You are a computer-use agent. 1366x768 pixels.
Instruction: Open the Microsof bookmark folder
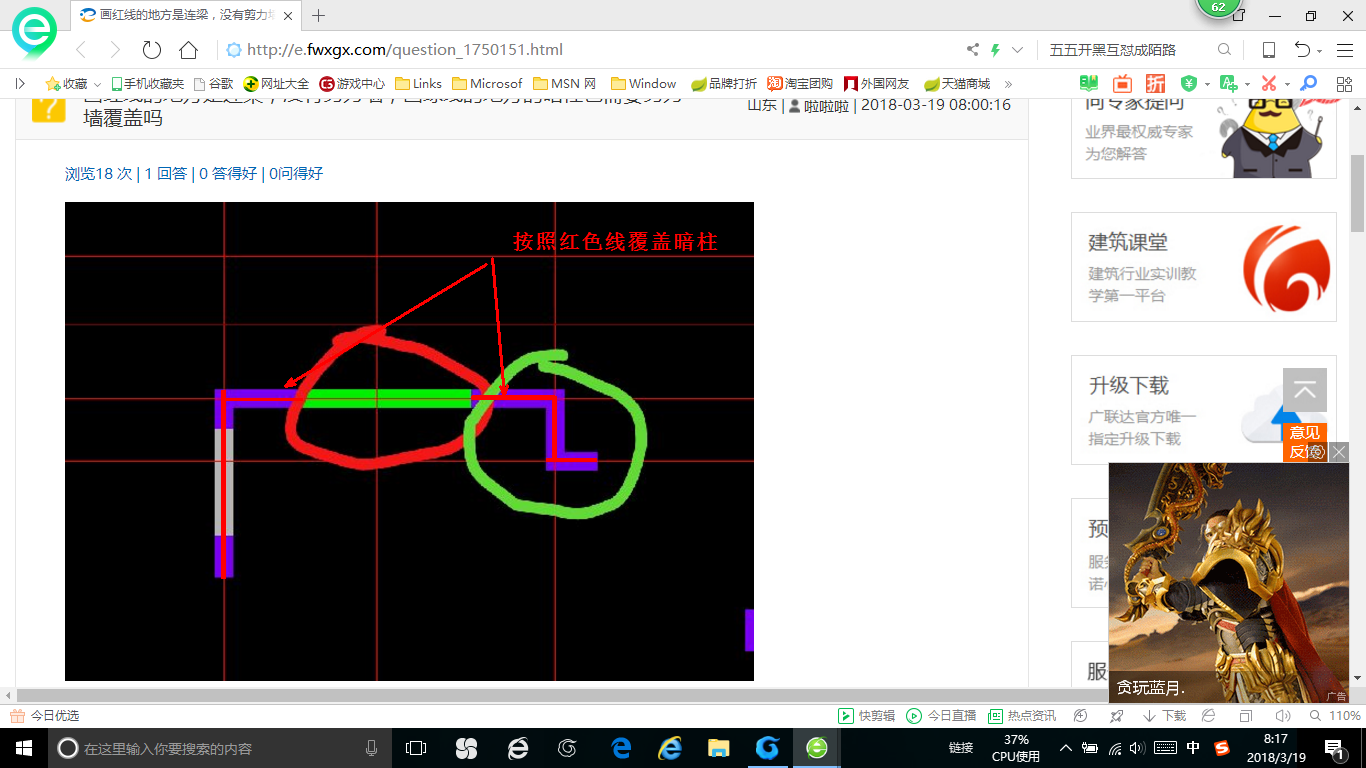(487, 84)
